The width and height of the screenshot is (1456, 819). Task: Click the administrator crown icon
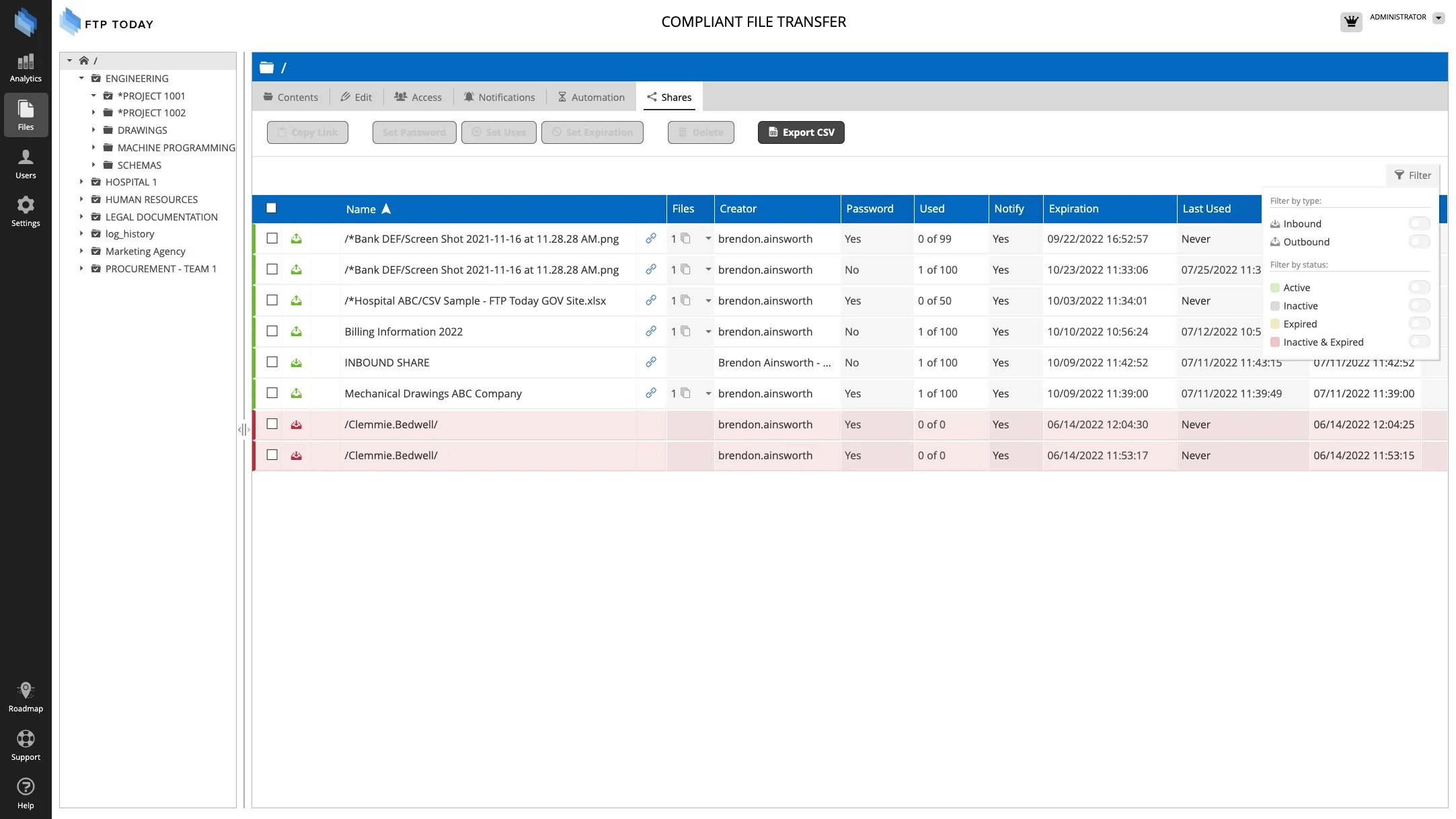click(1350, 22)
